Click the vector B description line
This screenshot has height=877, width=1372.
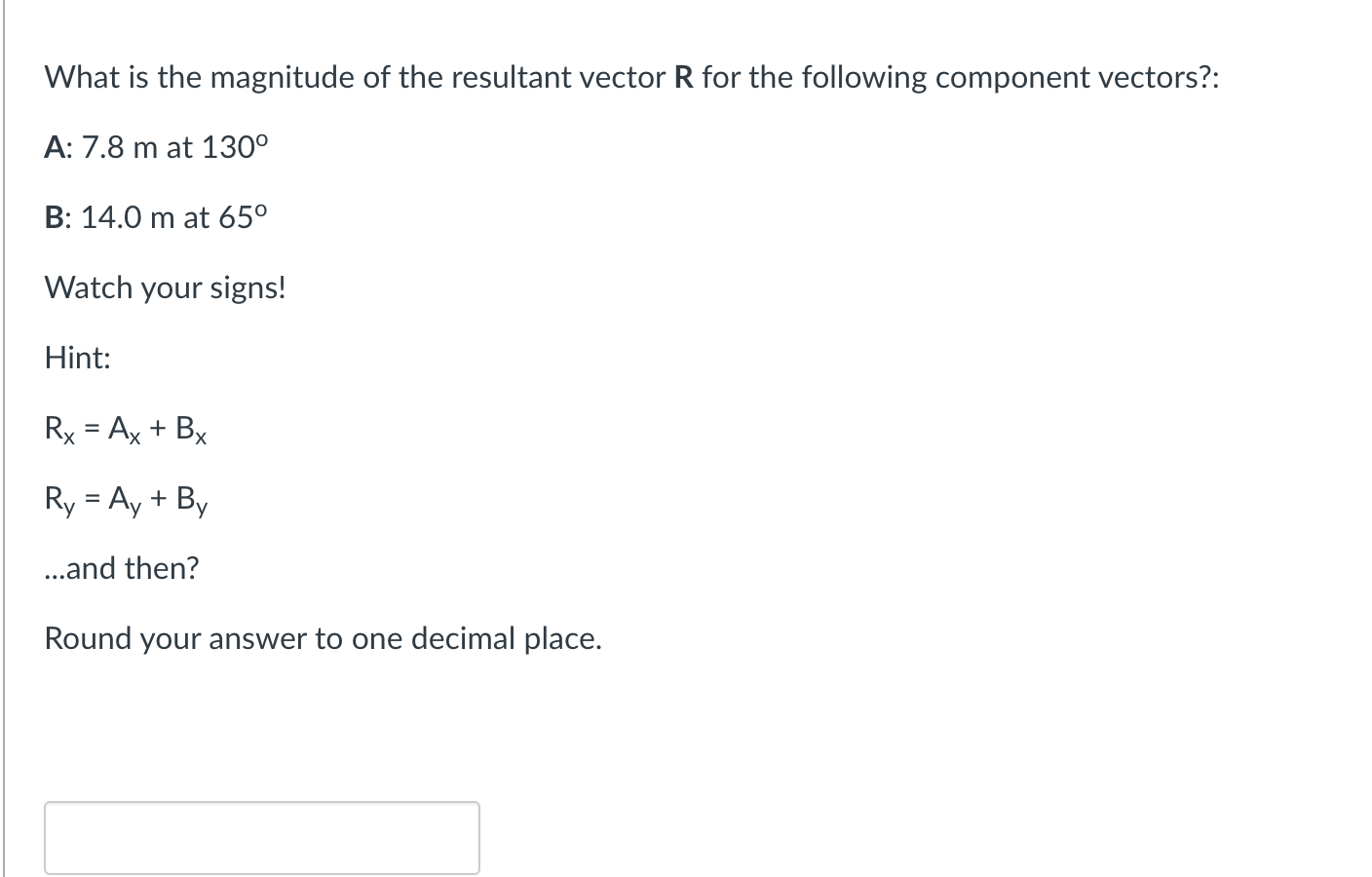(159, 217)
